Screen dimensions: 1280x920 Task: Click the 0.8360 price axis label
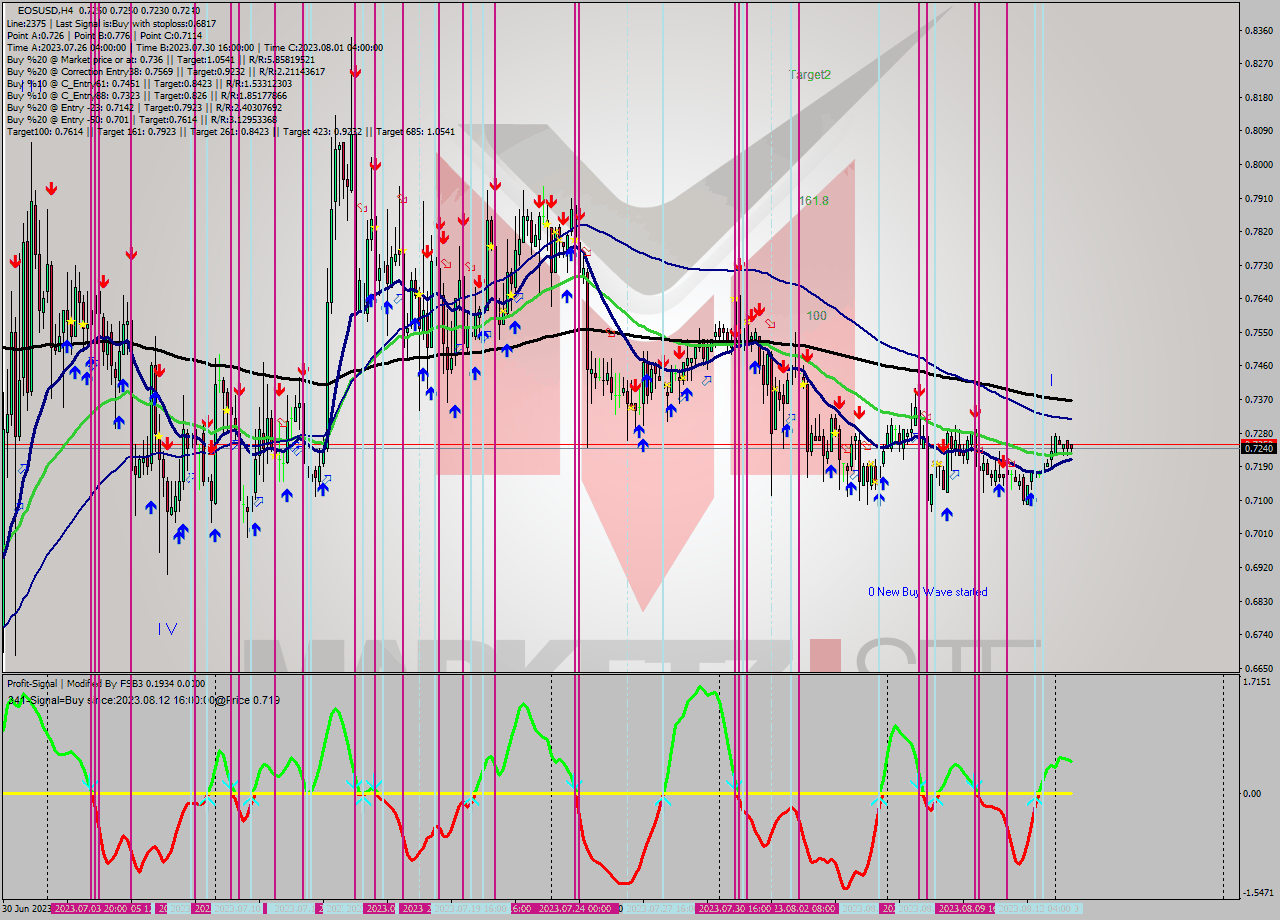pos(1258,30)
